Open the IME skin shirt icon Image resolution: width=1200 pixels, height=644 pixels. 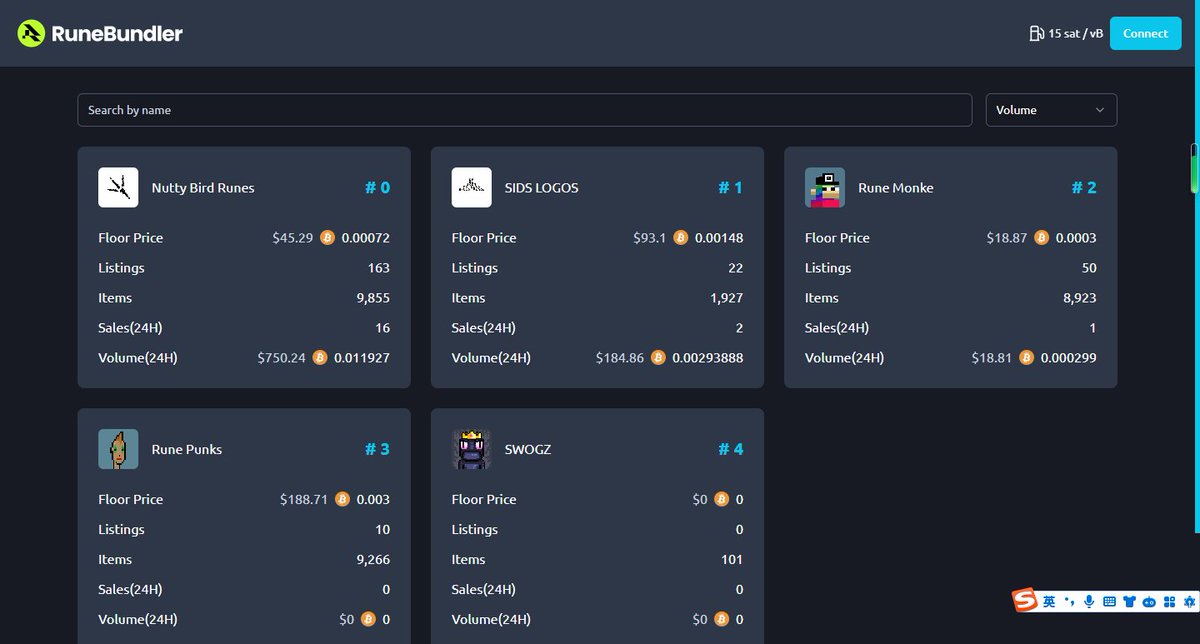tap(1129, 602)
